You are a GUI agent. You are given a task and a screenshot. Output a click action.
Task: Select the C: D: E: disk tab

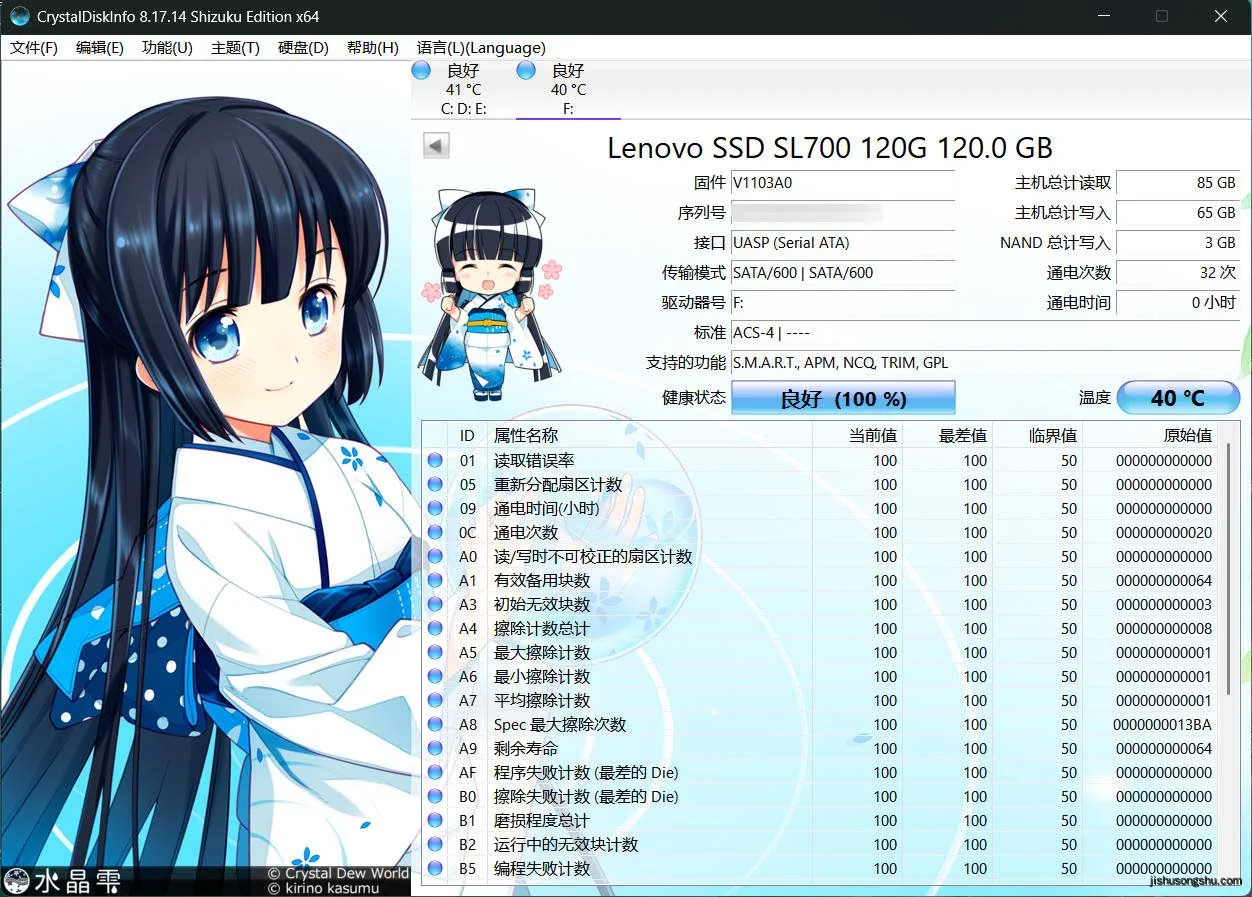(x=462, y=89)
